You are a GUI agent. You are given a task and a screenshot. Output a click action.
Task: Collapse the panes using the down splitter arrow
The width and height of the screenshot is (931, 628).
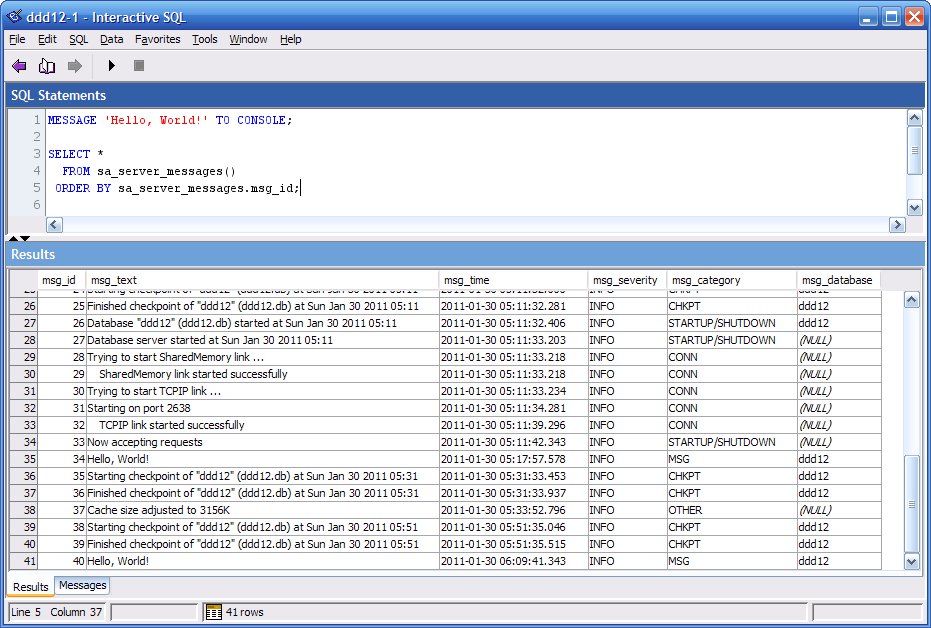point(25,238)
